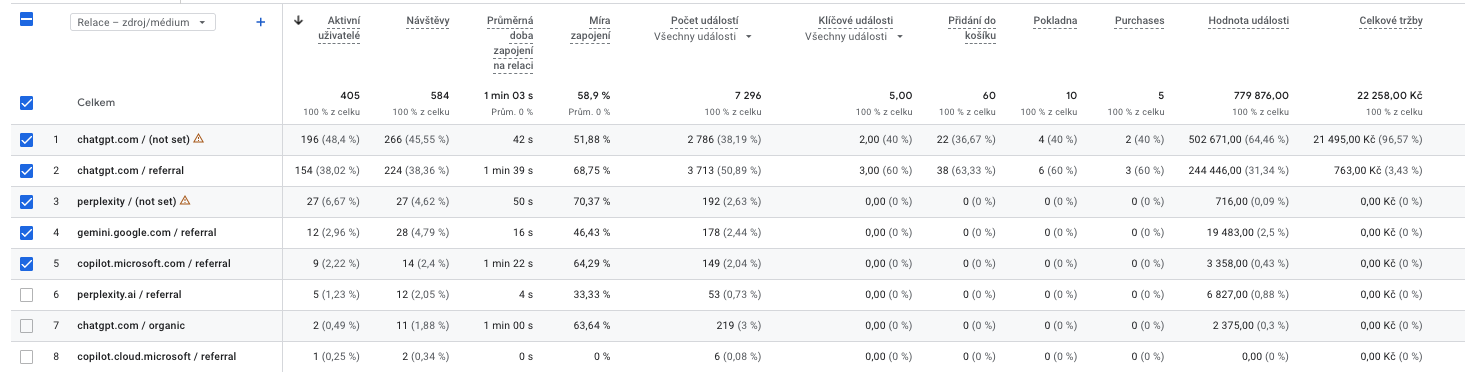Click warning triangle next to chatgpt.com / (not set)
The image size is (1478, 391).
pos(198,139)
